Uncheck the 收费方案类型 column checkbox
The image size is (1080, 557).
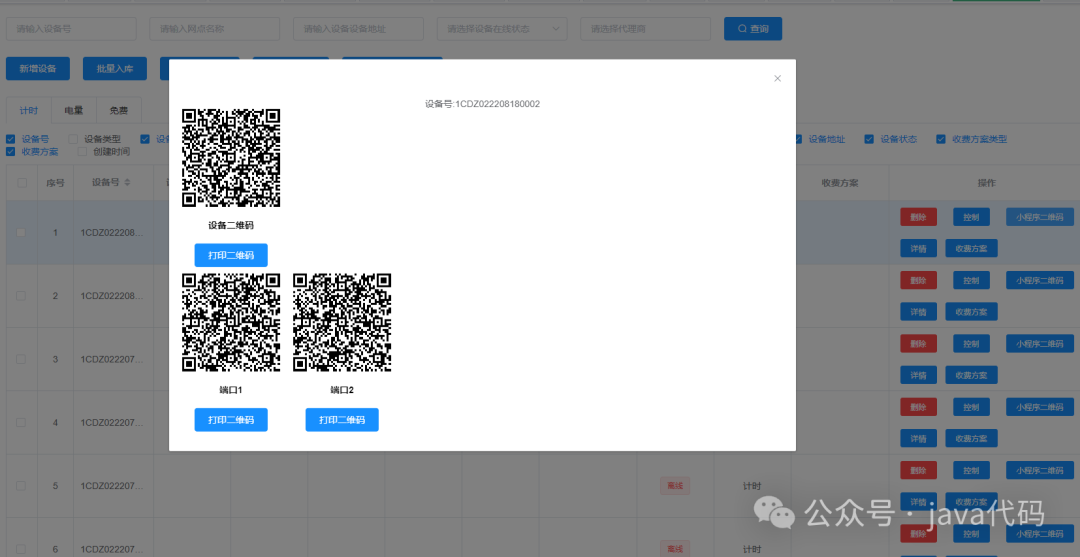click(x=941, y=139)
